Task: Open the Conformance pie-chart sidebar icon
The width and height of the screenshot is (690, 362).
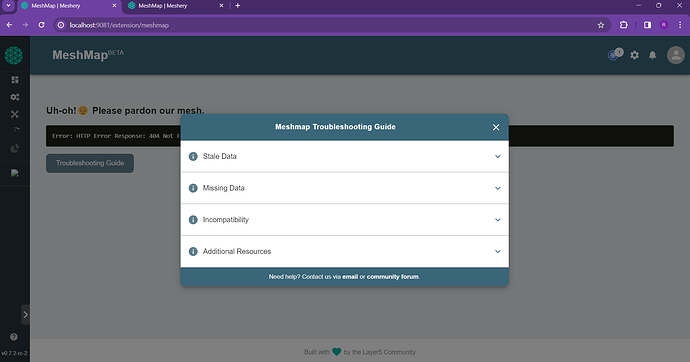Action: 15,148
